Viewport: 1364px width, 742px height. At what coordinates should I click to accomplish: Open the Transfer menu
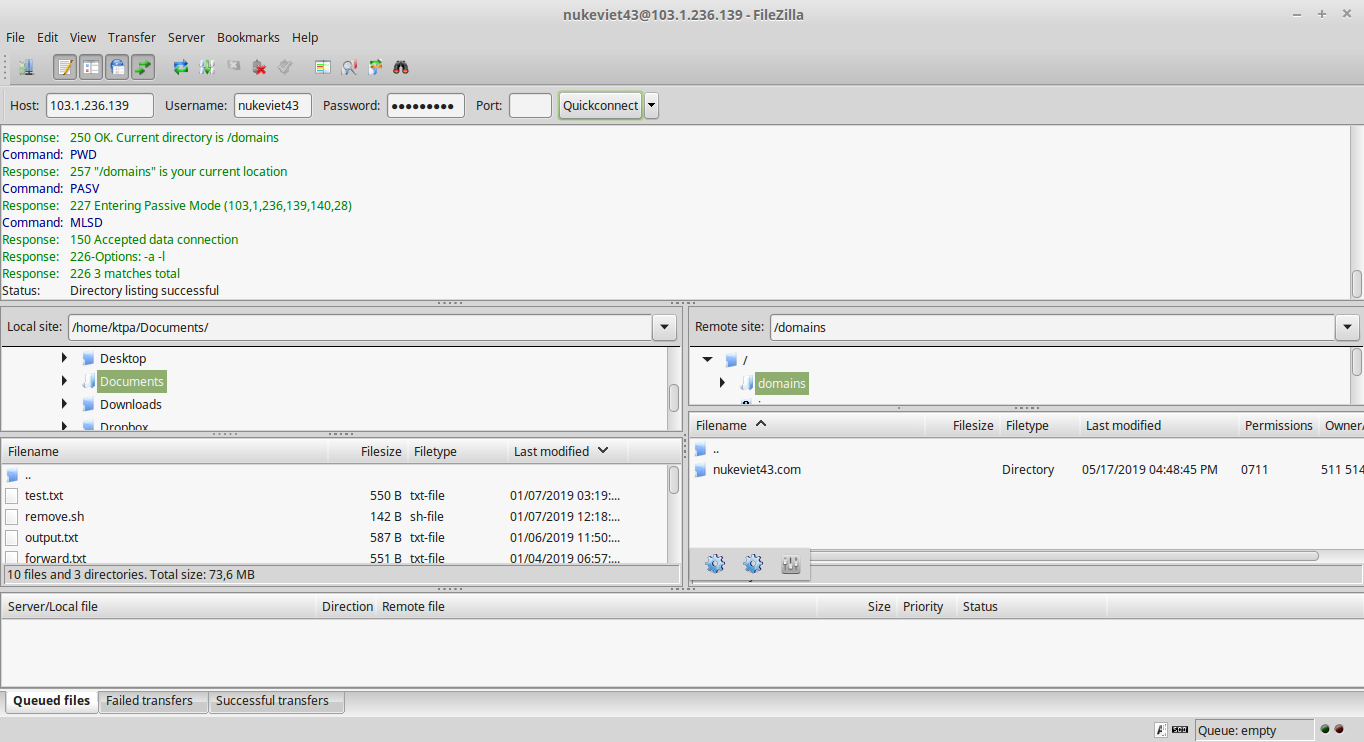pos(132,37)
